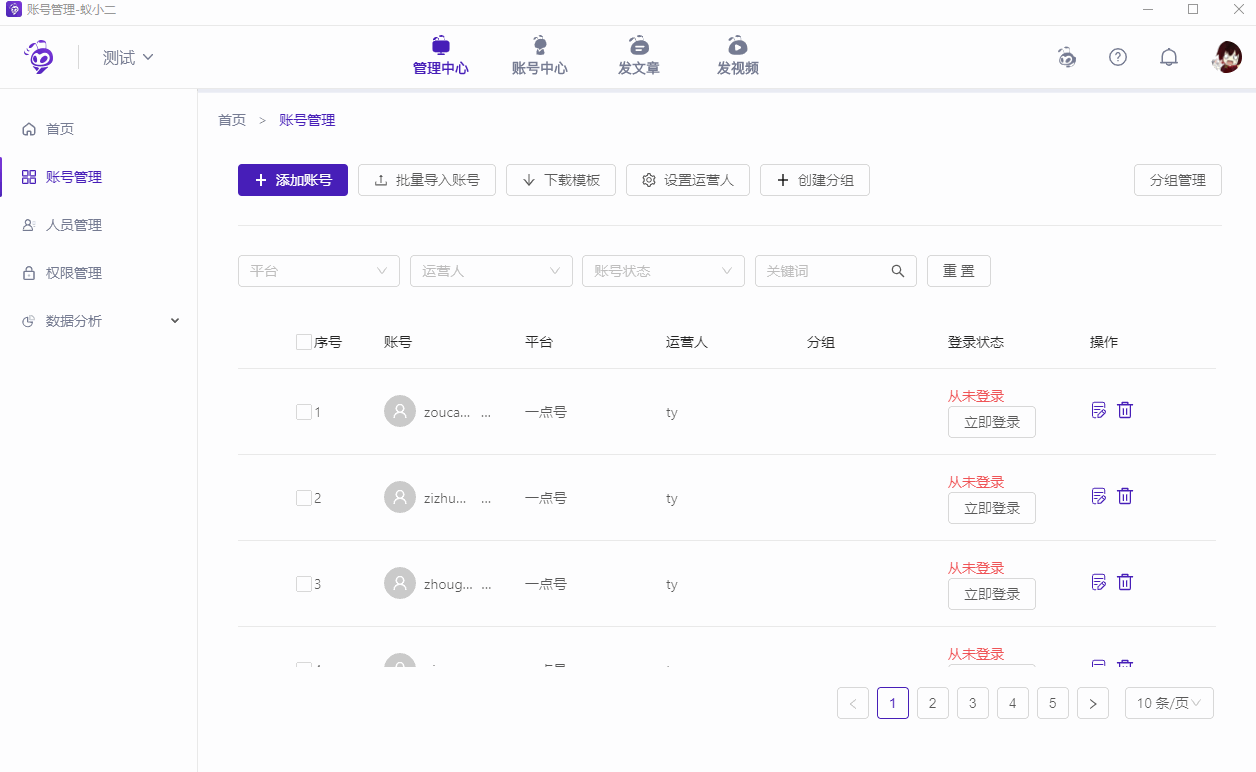The width and height of the screenshot is (1256, 772).
Task: Open the user avatar in top right
Action: (x=1227, y=57)
